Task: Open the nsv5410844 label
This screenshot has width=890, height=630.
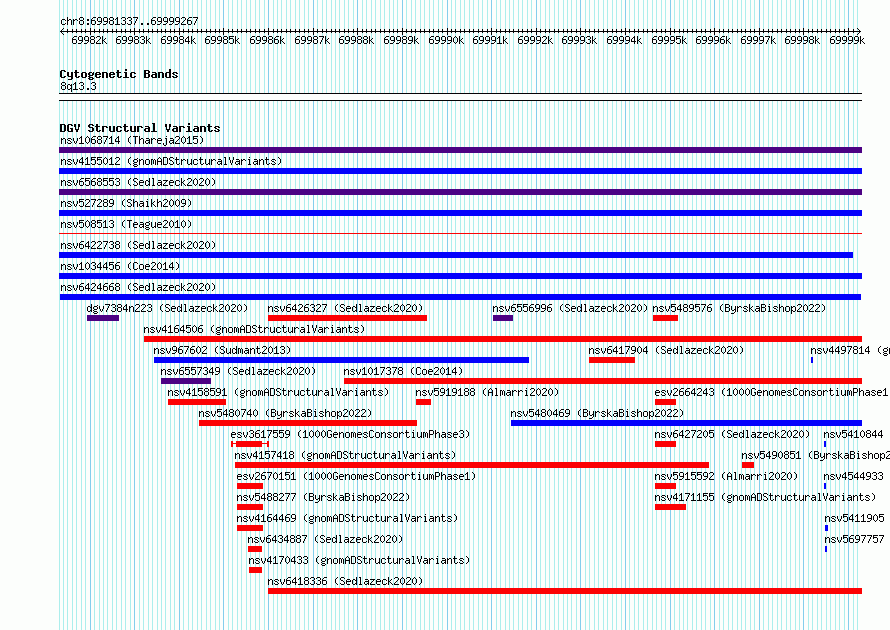Action: point(853,434)
